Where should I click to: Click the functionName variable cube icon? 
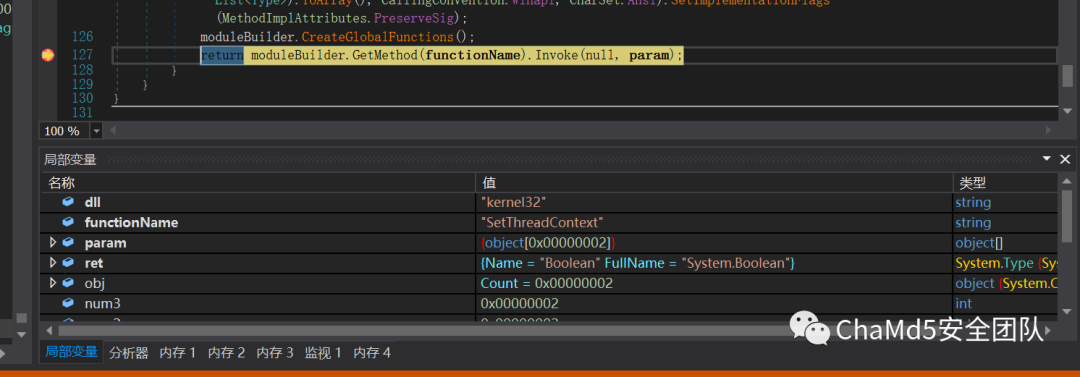point(68,223)
